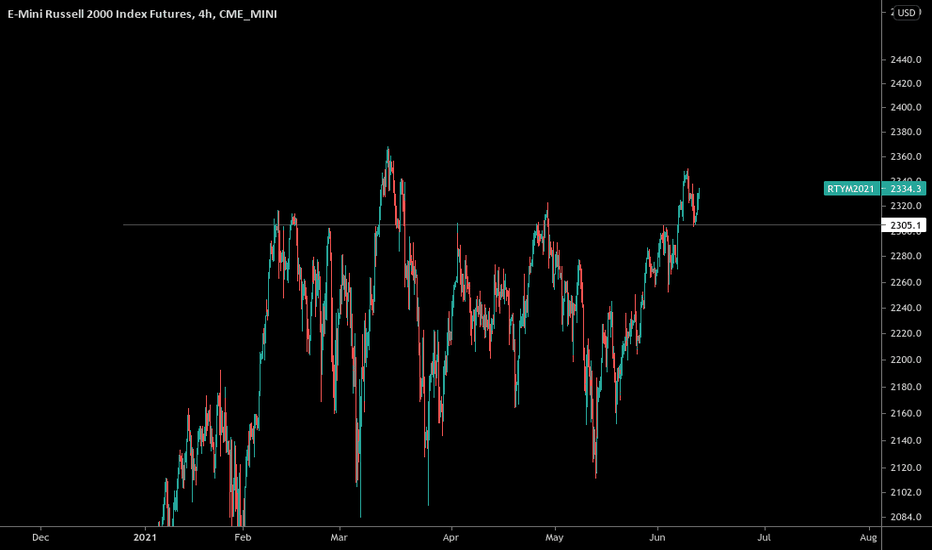Click the Jun label on time axis
Viewport: 932px width, 550px height.
[657, 538]
